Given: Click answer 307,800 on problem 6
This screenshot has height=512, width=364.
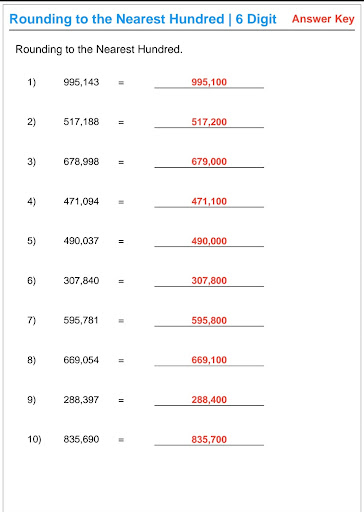Looking at the screenshot, I should tap(209, 281).
